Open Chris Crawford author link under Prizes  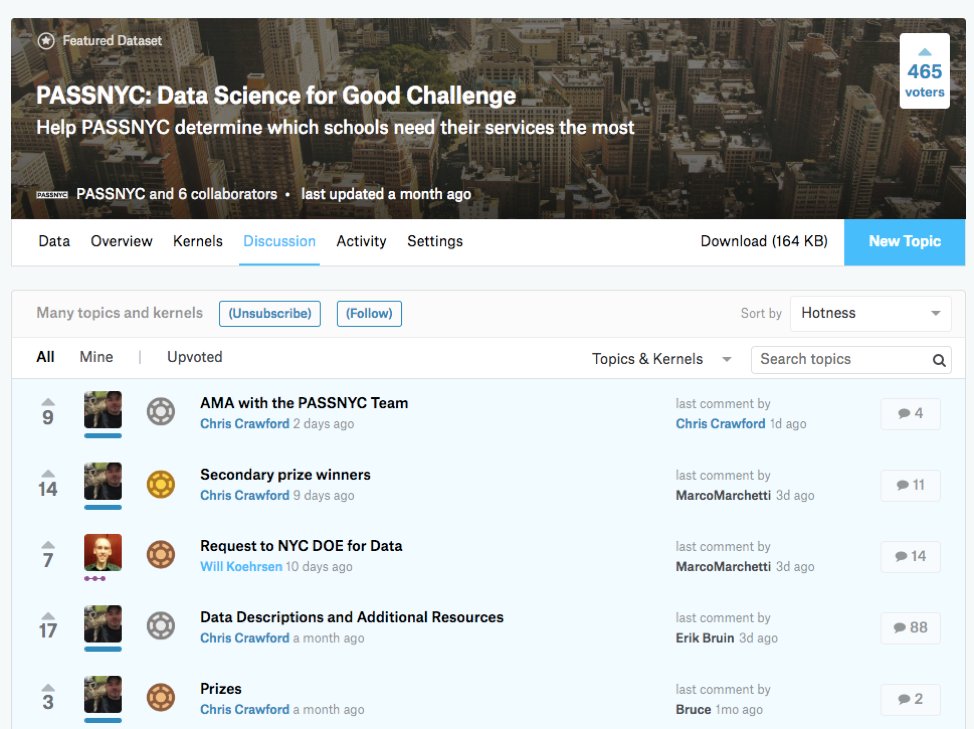click(x=245, y=709)
